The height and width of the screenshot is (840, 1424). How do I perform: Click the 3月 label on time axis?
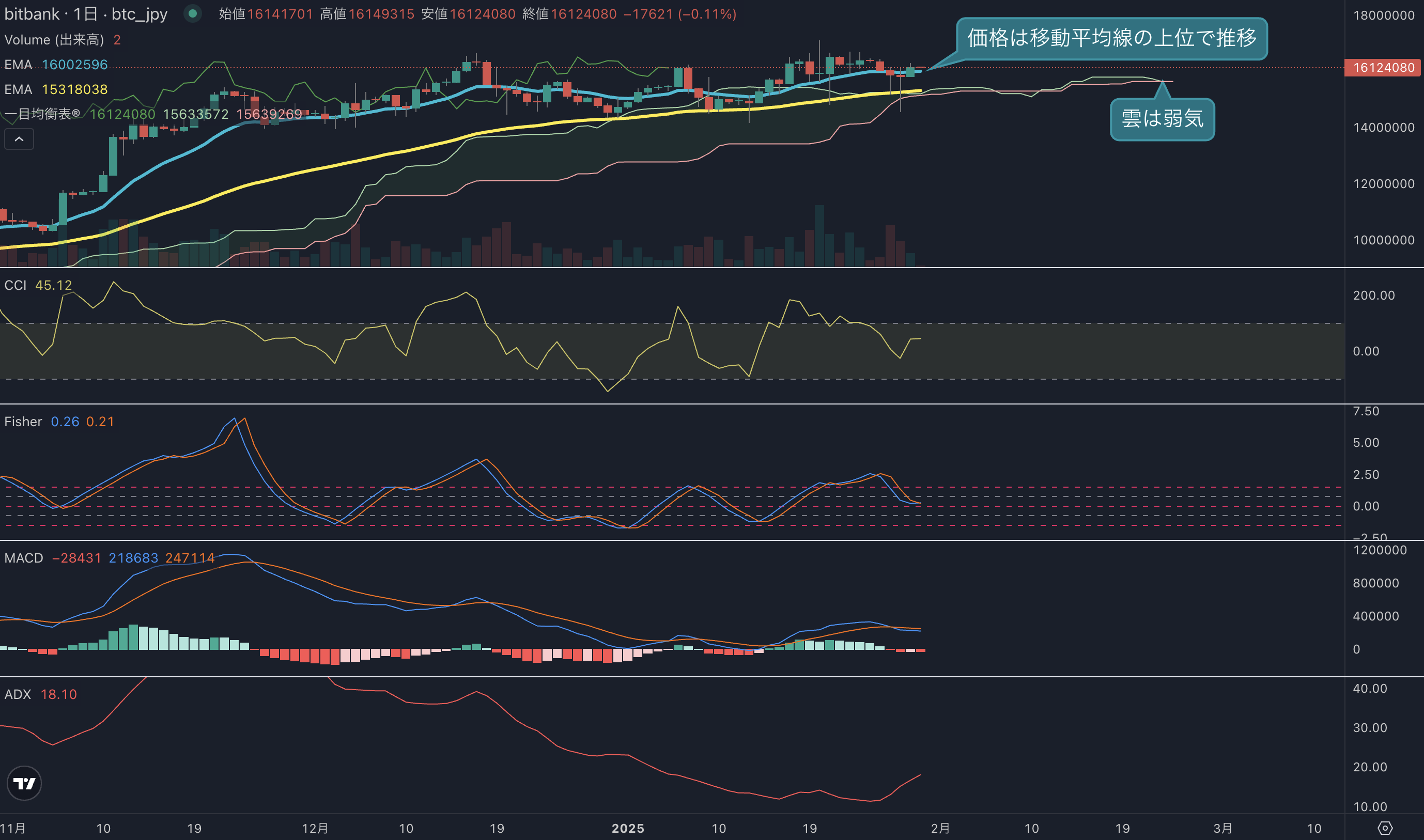coord(1222,828)
